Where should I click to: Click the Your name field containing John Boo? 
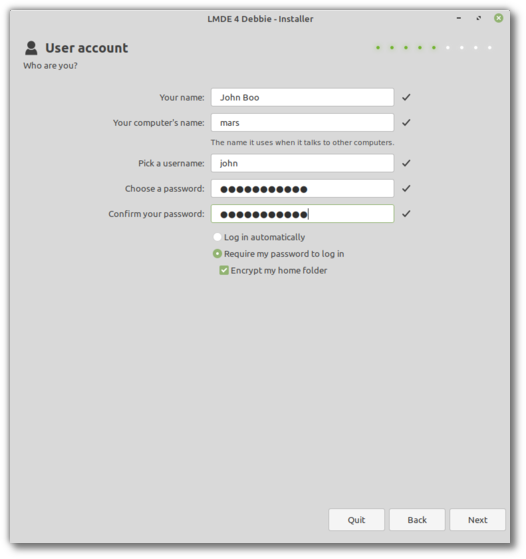point(302,97)
